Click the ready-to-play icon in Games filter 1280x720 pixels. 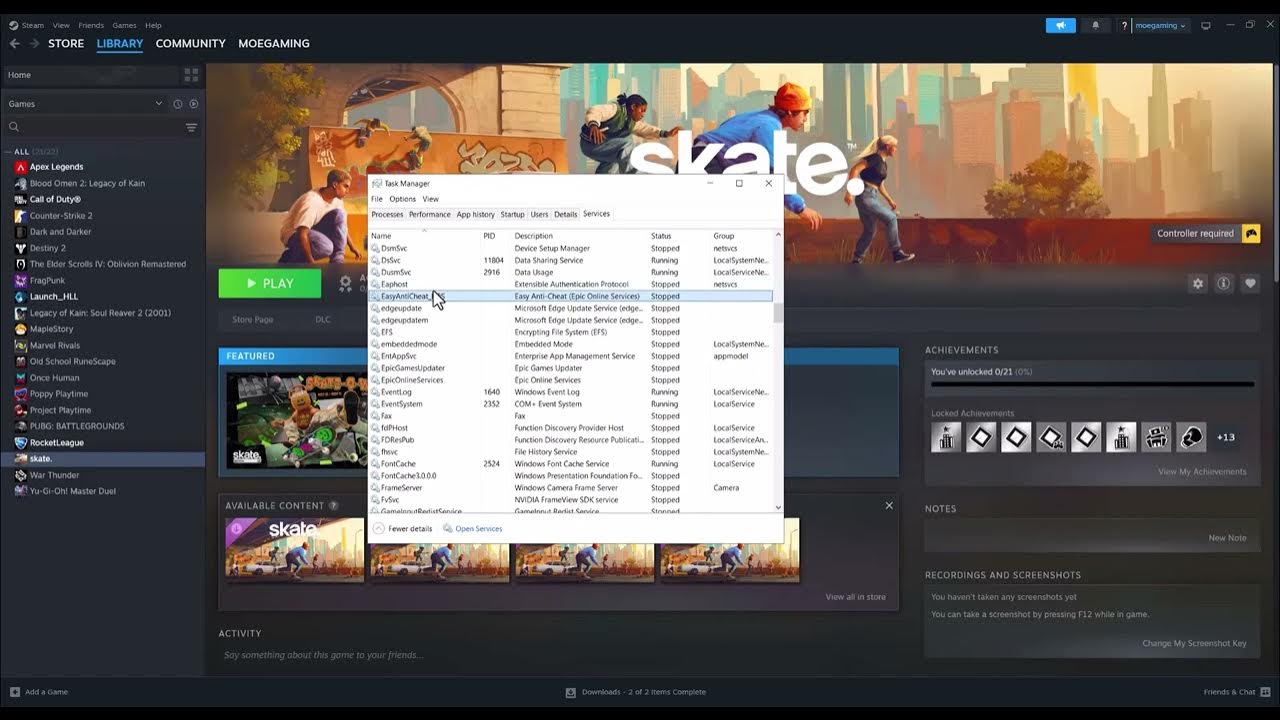[x=193, y=104]
